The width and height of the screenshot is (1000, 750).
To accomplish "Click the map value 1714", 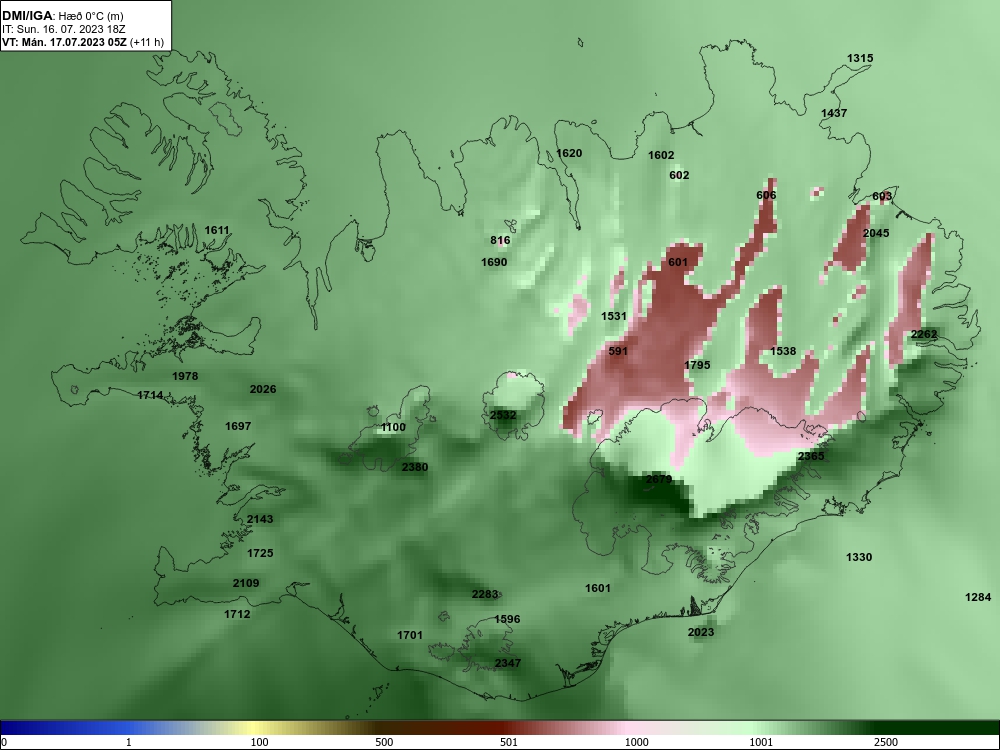I will pos(150,395).
